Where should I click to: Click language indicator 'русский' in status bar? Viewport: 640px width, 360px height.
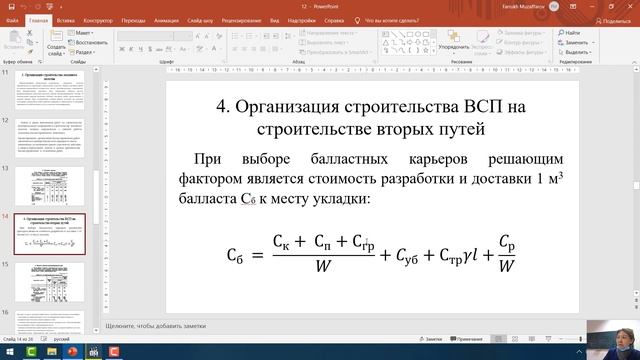[x=62, y=339]
